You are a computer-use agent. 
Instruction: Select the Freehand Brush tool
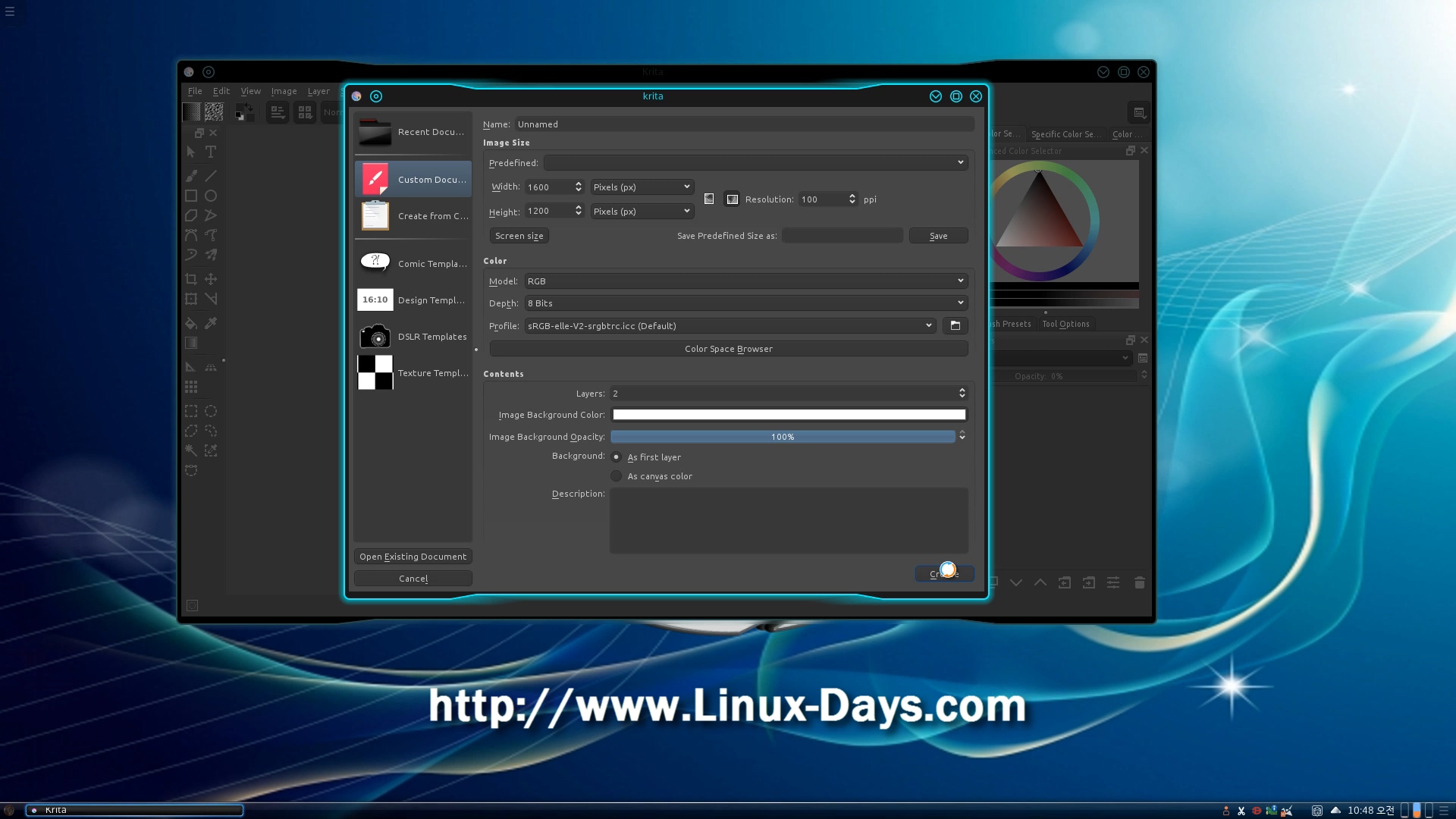tap(191, 176)
